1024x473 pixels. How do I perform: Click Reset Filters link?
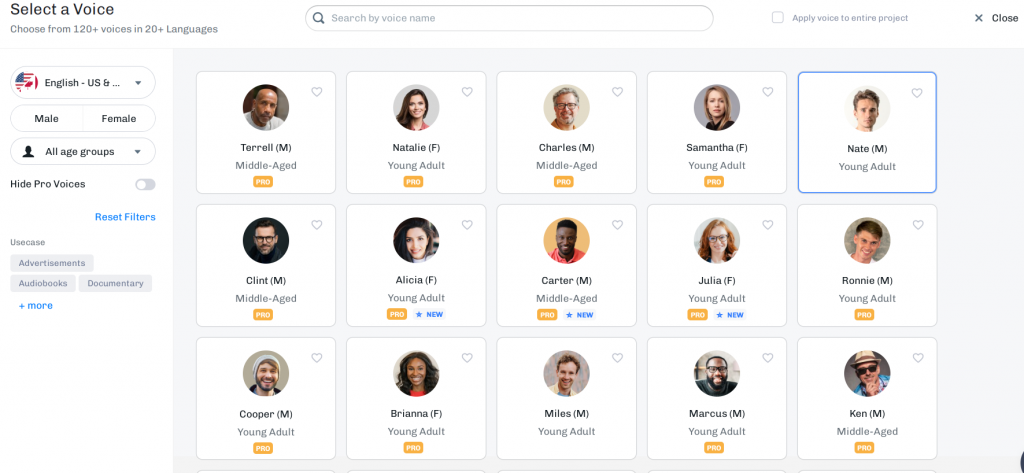tap(125, 217)
